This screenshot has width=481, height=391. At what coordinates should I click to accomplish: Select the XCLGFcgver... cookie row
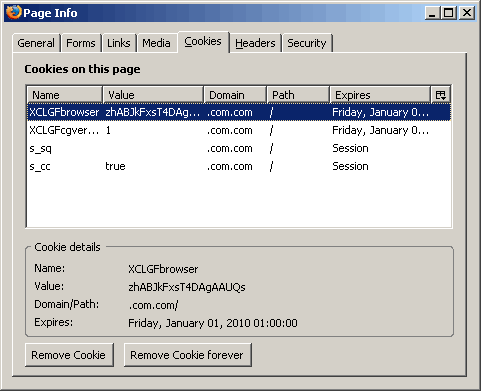tap(239, 130)
